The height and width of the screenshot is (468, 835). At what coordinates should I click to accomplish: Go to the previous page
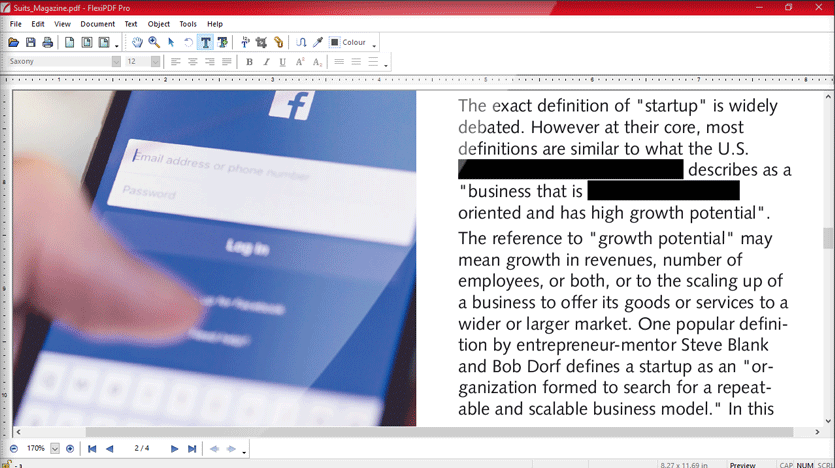(110, 449)
